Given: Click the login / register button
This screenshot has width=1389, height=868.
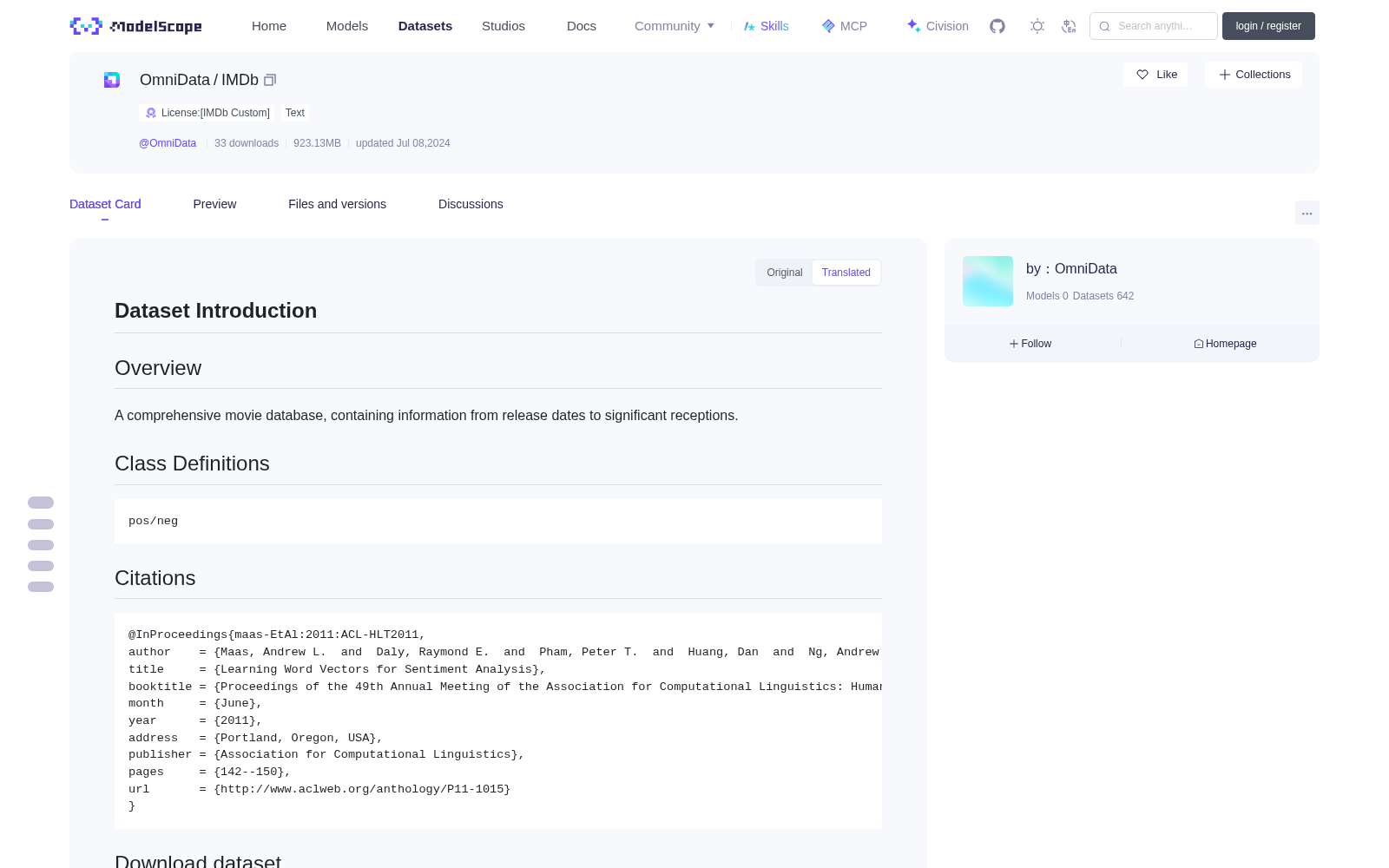Looking at the screenshot, I should 1268,26.
